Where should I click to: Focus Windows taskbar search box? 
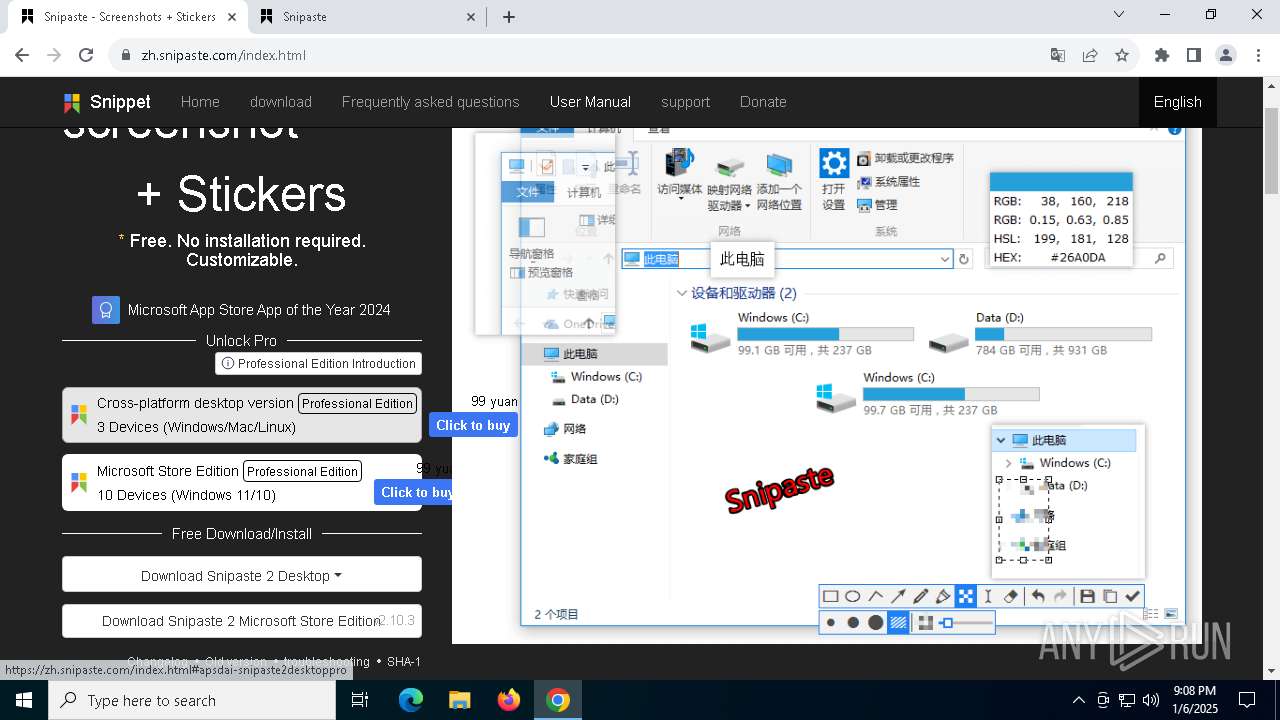[x=192, y=700]
